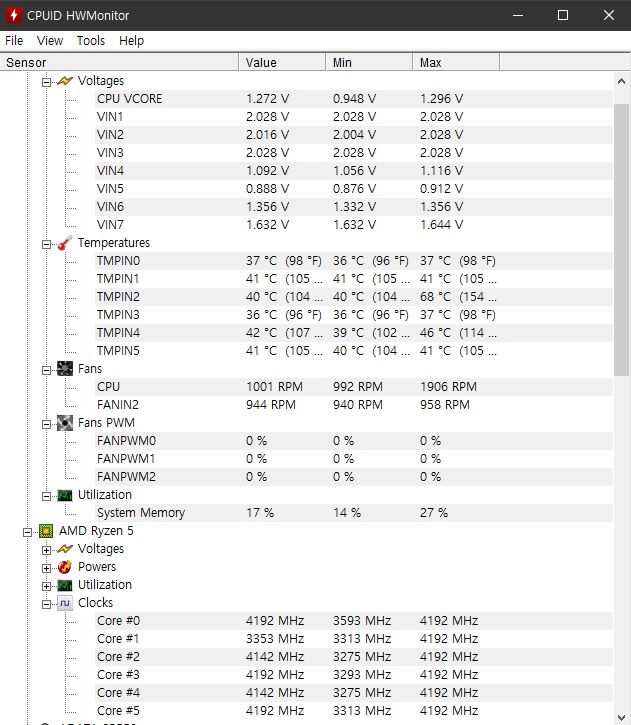Click the Clocks waveform icon
This screenshot has height=725, width=631.
point(65,603)
